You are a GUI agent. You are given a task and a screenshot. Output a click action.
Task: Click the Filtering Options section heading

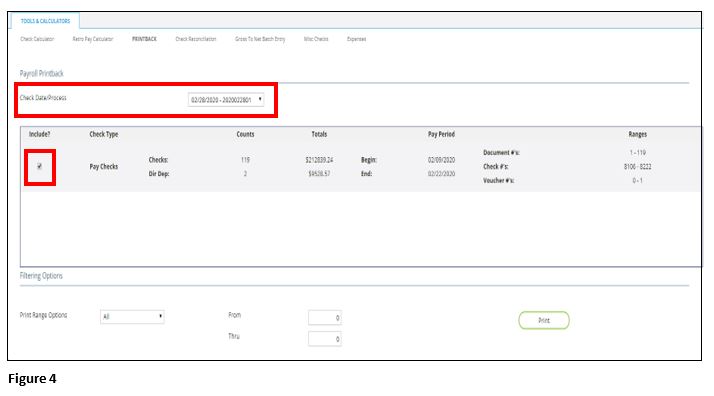41,276
